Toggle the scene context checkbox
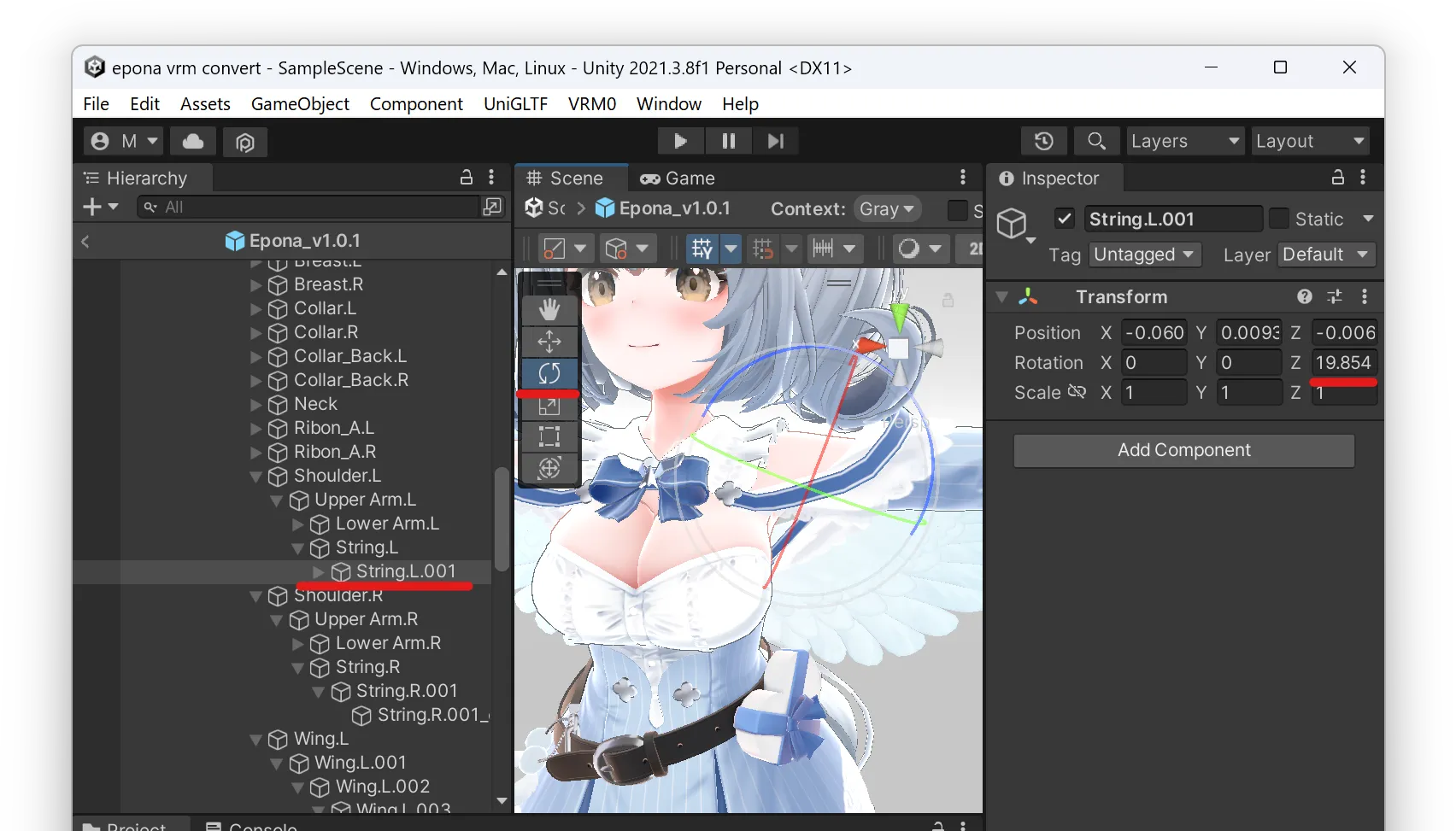The image size is (1456, 831). (x=958, y=209)
